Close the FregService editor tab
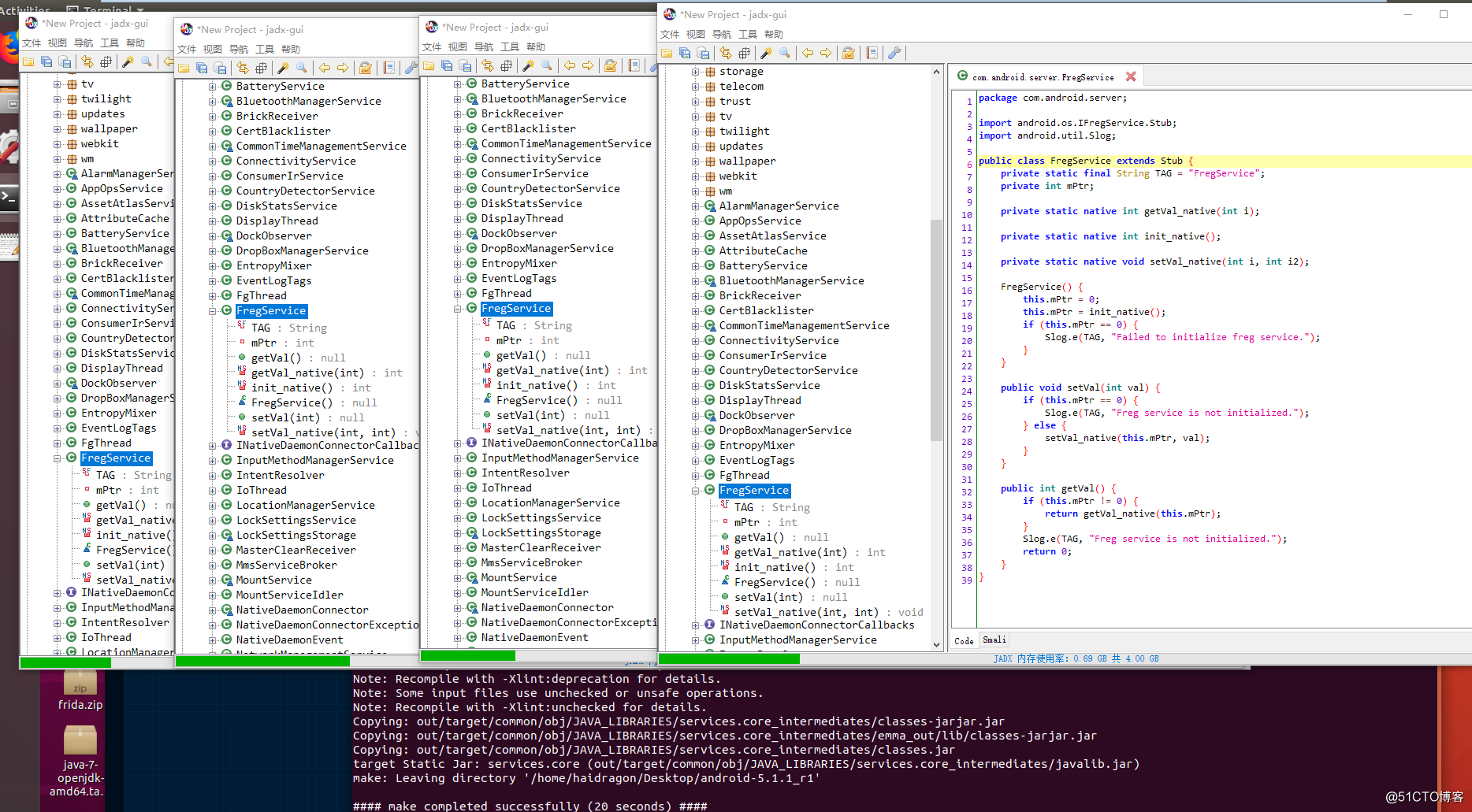The width and height of the screenshot is (1472, 812). tap(1131, 76)
